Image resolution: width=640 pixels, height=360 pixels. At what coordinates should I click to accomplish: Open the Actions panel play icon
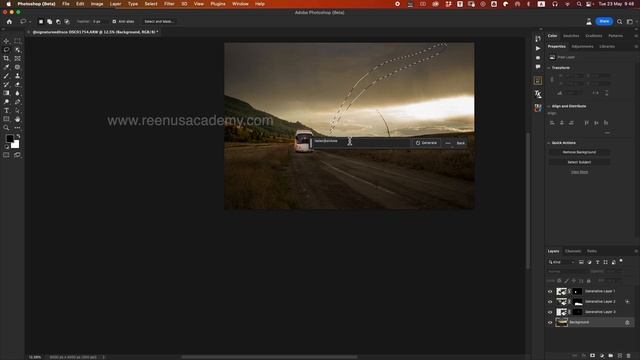538,48
